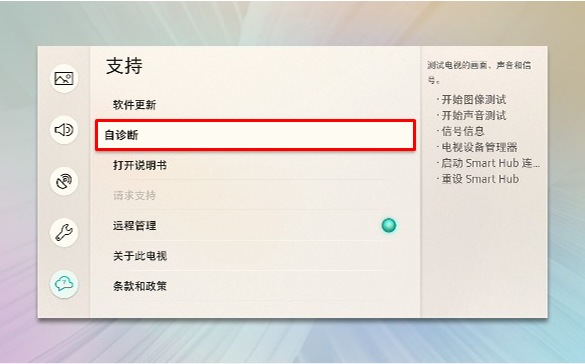This screenshot has width=585, height=364.
Task: Select the highlighted 自诊断 item
Action: point(256,135)
